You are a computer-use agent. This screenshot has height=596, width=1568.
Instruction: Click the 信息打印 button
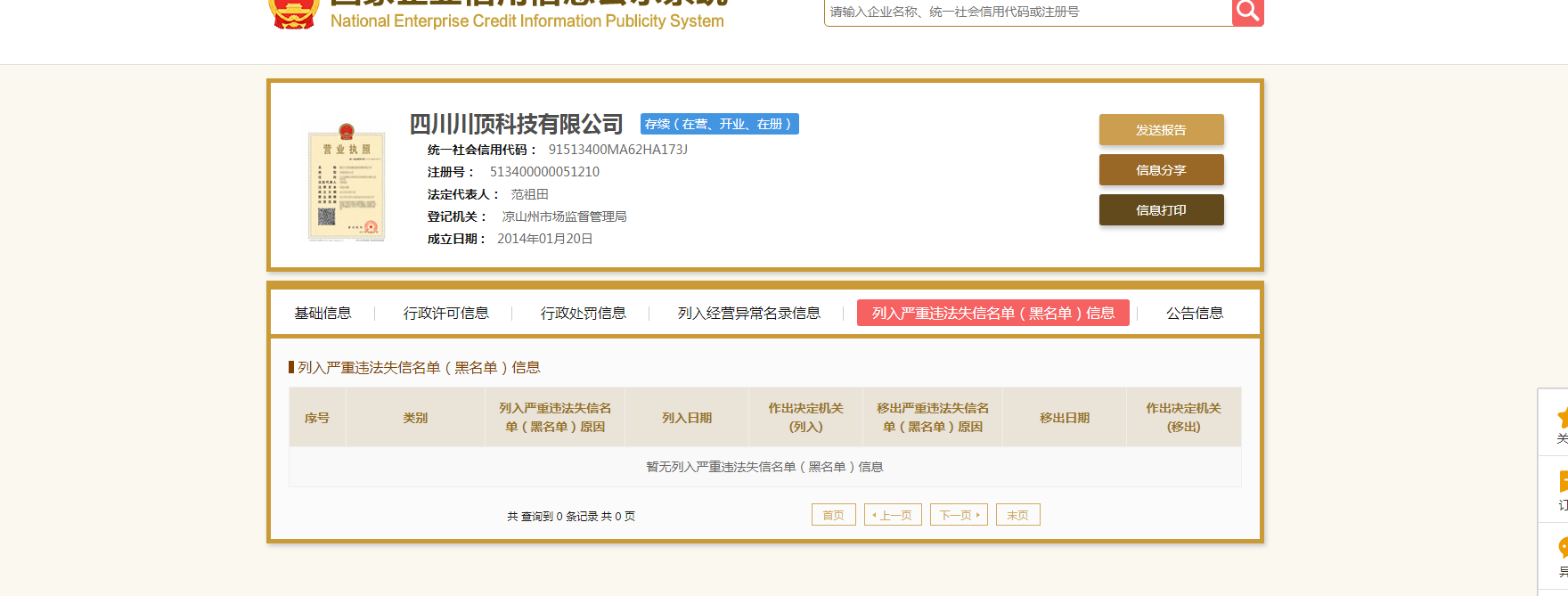1161,210
